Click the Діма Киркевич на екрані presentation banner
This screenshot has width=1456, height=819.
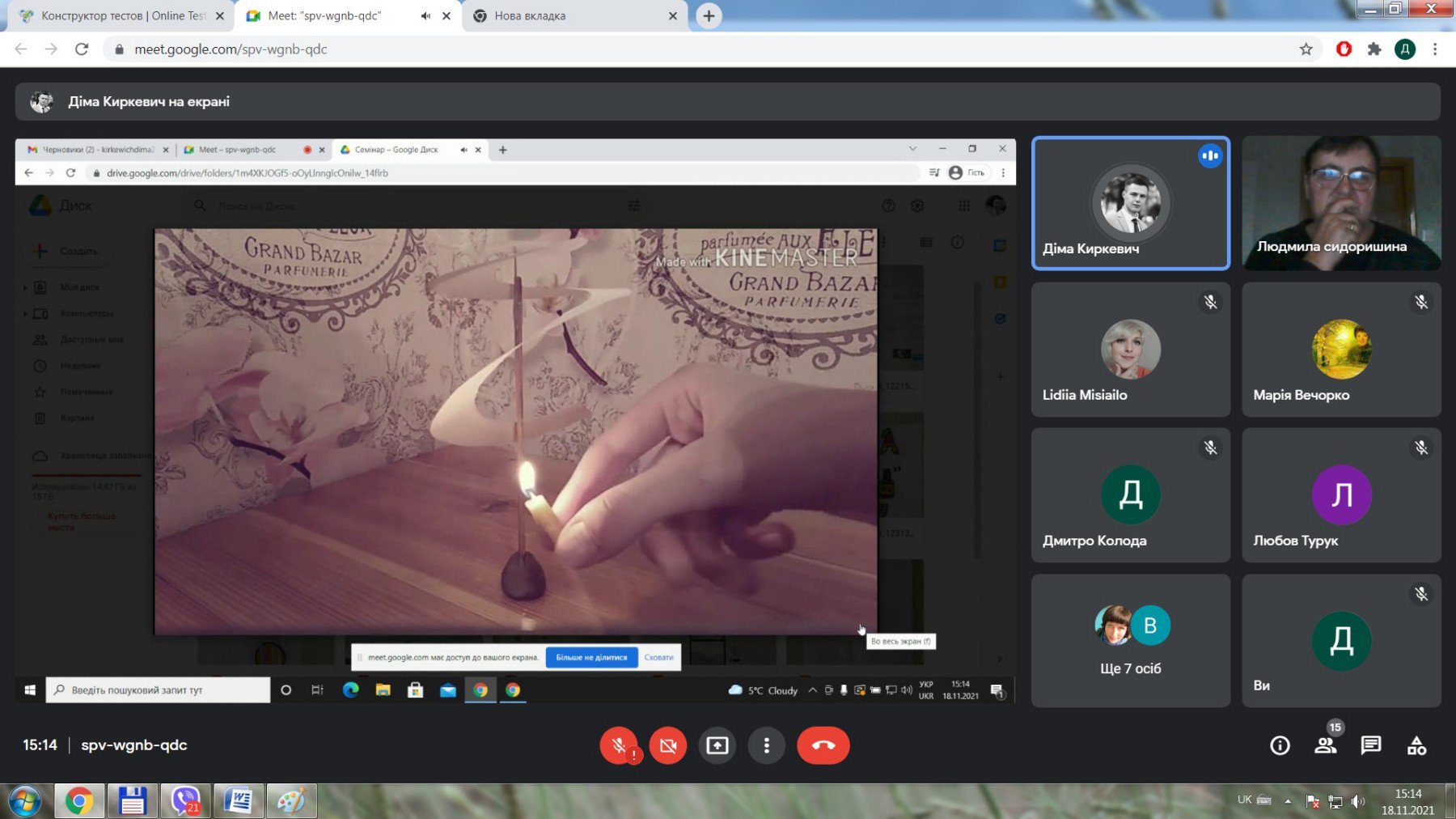727,102
